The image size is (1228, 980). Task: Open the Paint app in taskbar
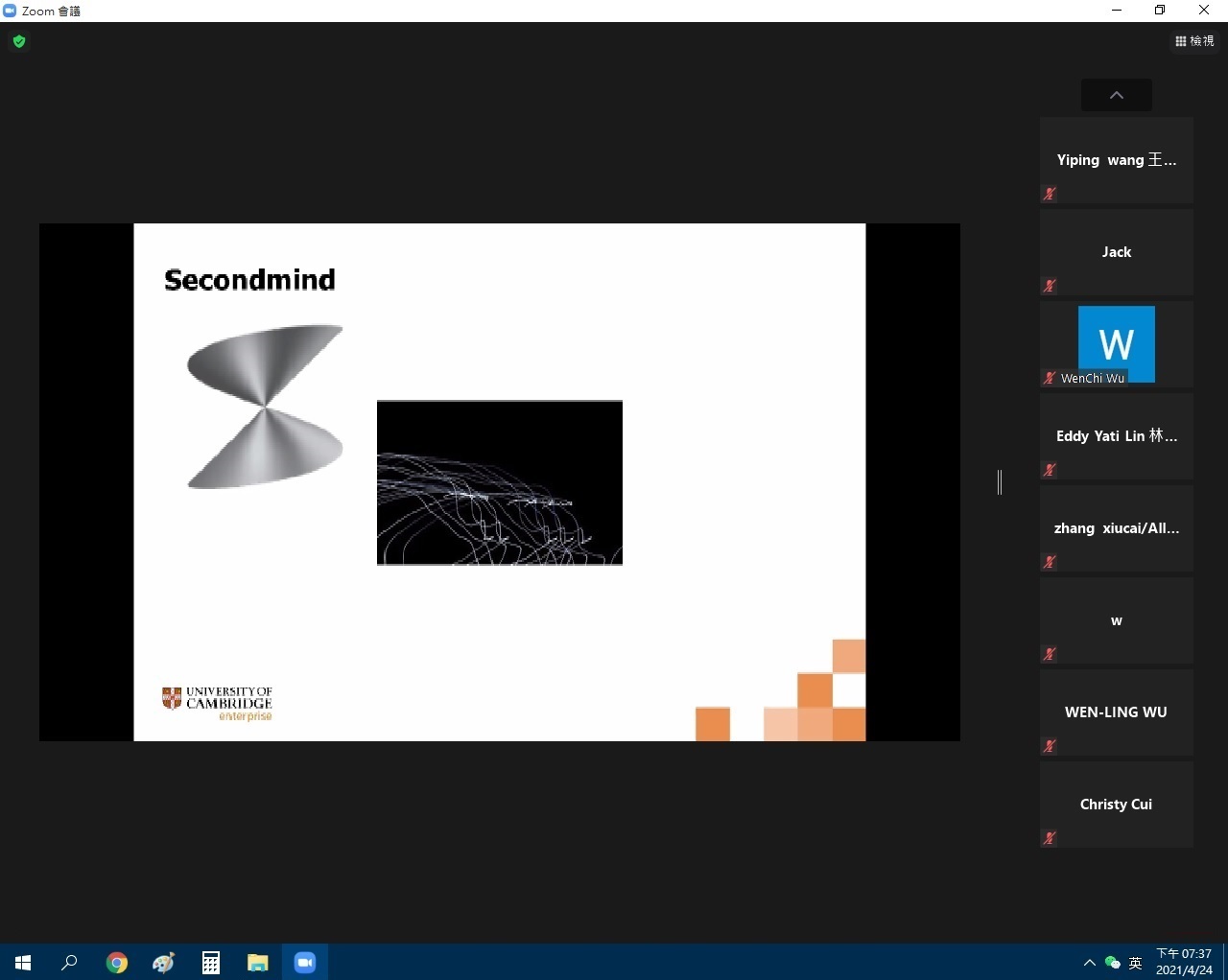click(x=164, y=962)
